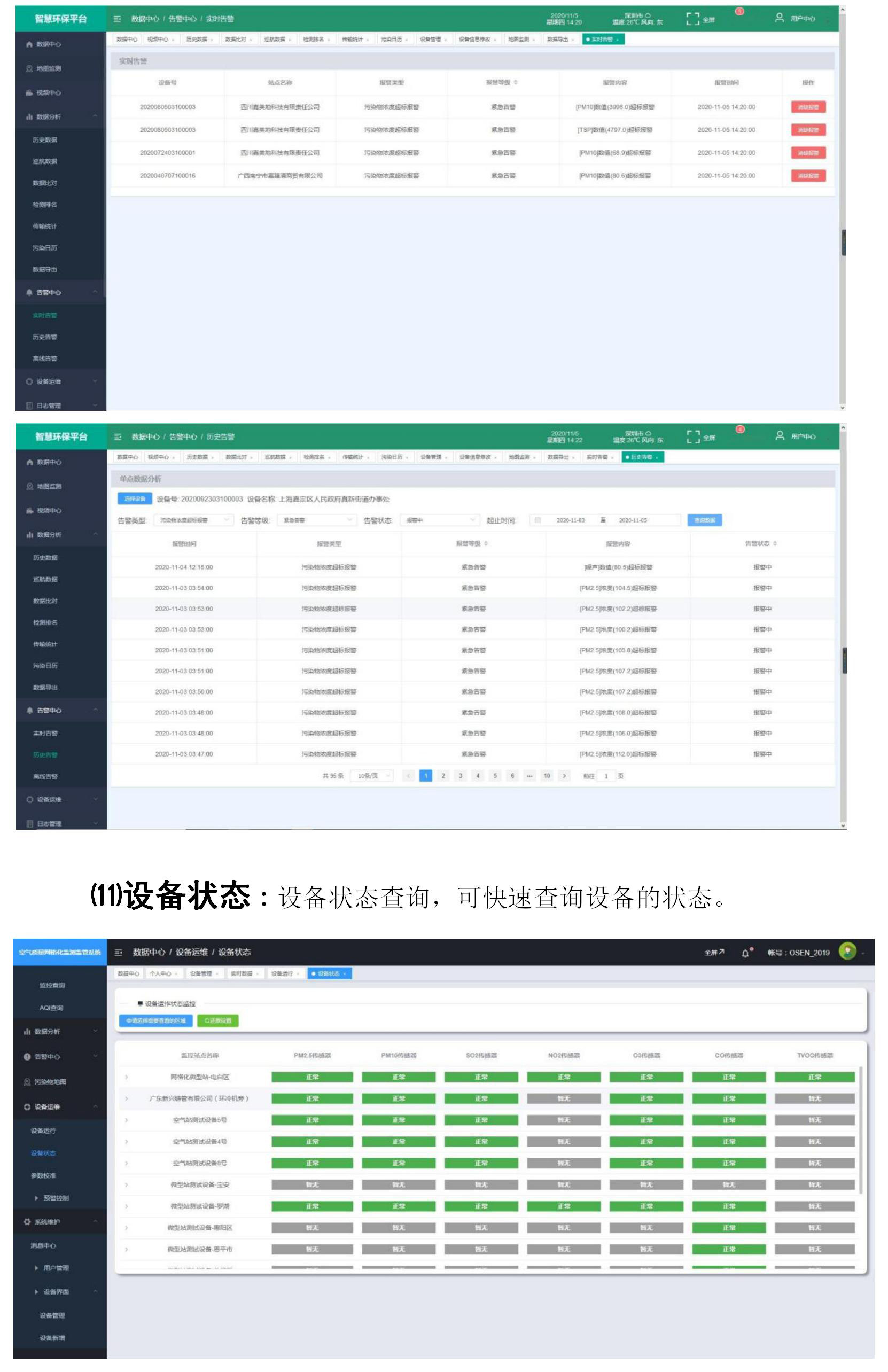Viewport: 888px width, 1372px height.
Task: Click the sensor status table's vertical scrollbar
Action: pyautogui.click(x=861, y=1130)
